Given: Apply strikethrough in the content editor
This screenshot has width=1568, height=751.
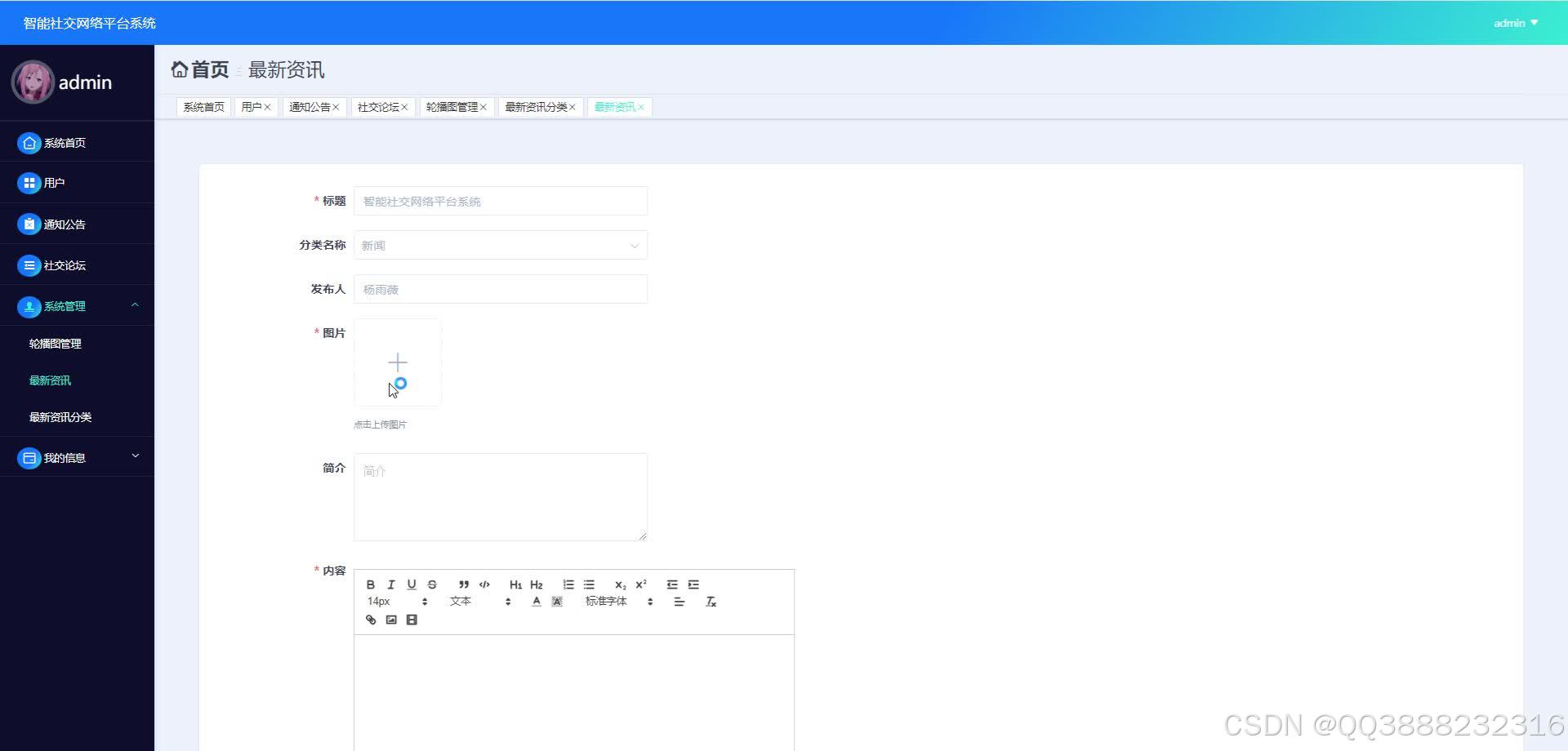Looking at the screenshot, I should (x=432, y=584).
